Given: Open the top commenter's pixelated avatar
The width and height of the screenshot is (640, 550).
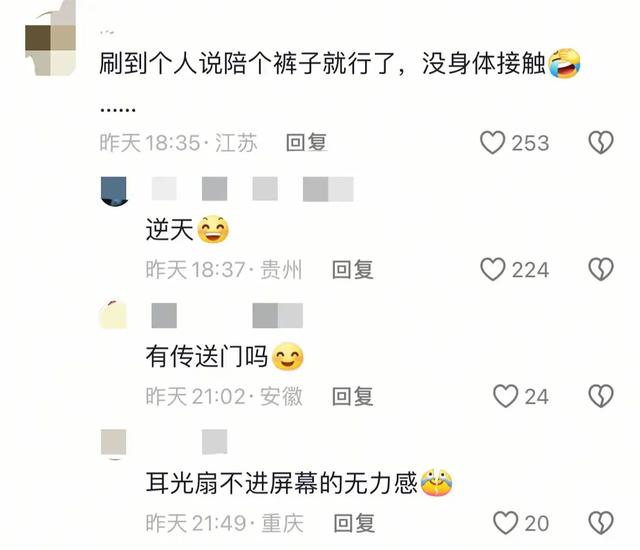Looking at the screenshot, I should click(51, 38).
